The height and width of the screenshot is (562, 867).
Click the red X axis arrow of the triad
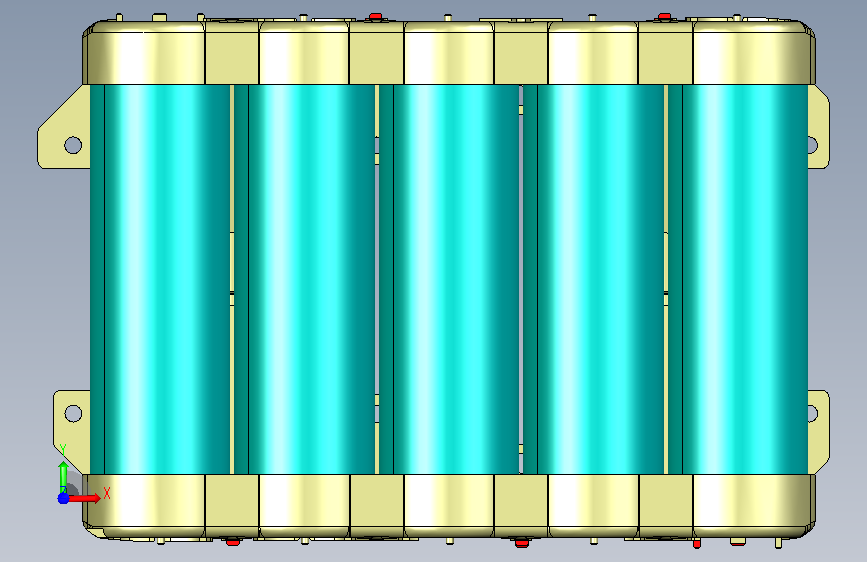tap(85, 498)
